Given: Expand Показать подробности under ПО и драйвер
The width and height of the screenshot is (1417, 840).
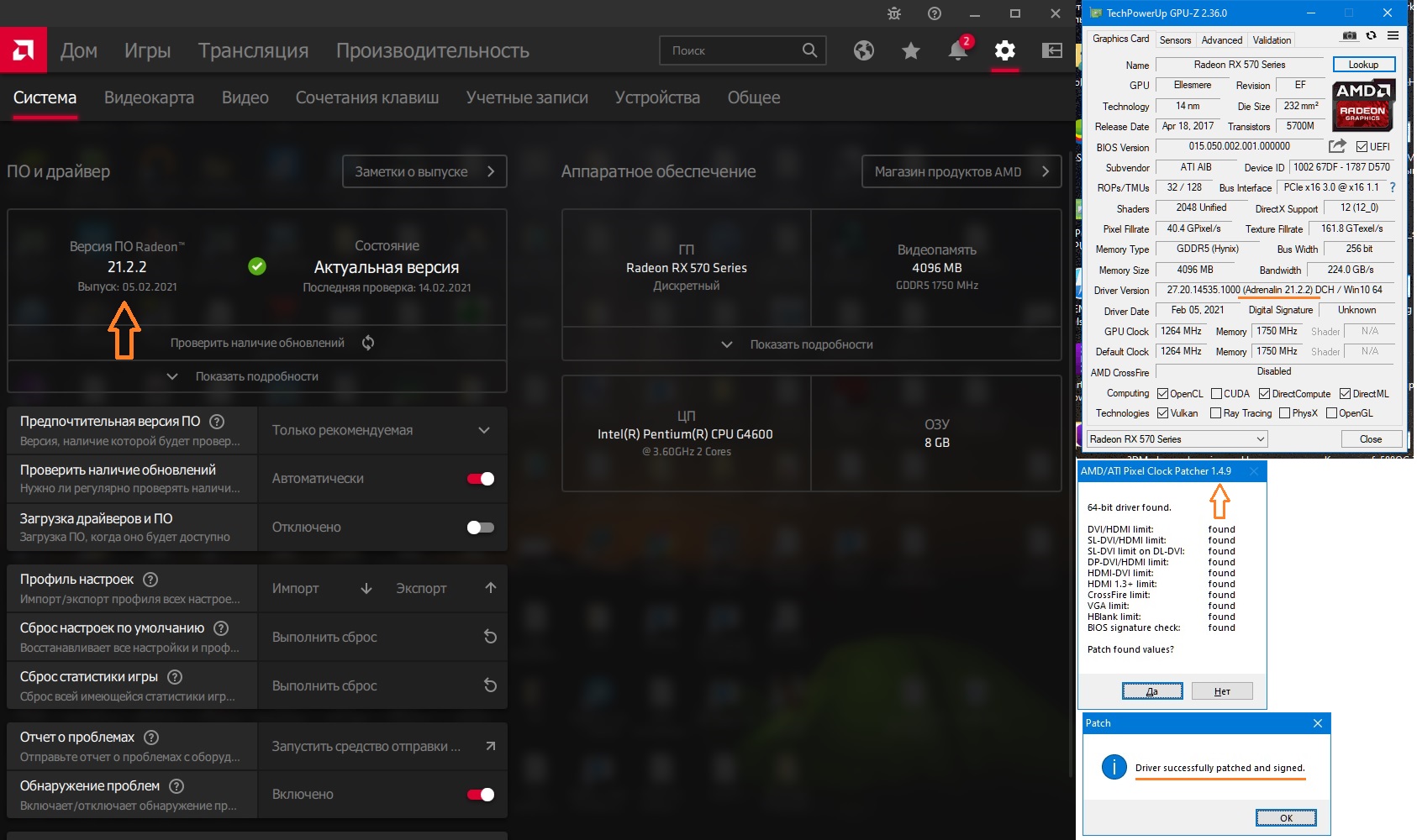Looking at the screenshot, I should 257,376.
